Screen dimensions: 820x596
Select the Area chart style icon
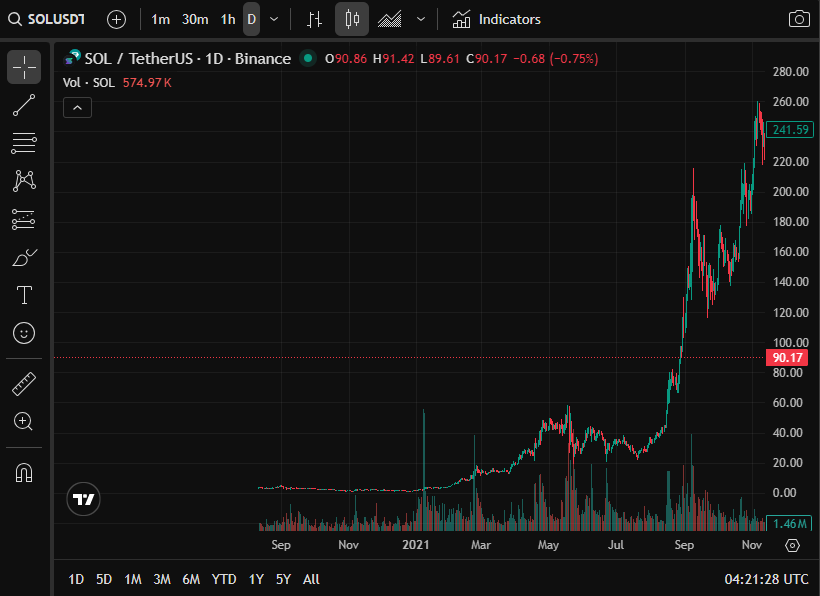390,19
